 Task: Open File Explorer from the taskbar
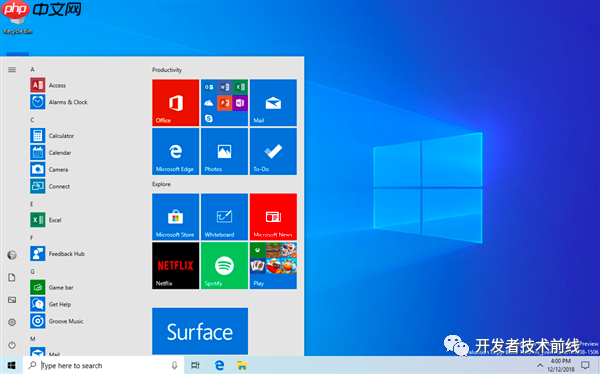(242, 365)
